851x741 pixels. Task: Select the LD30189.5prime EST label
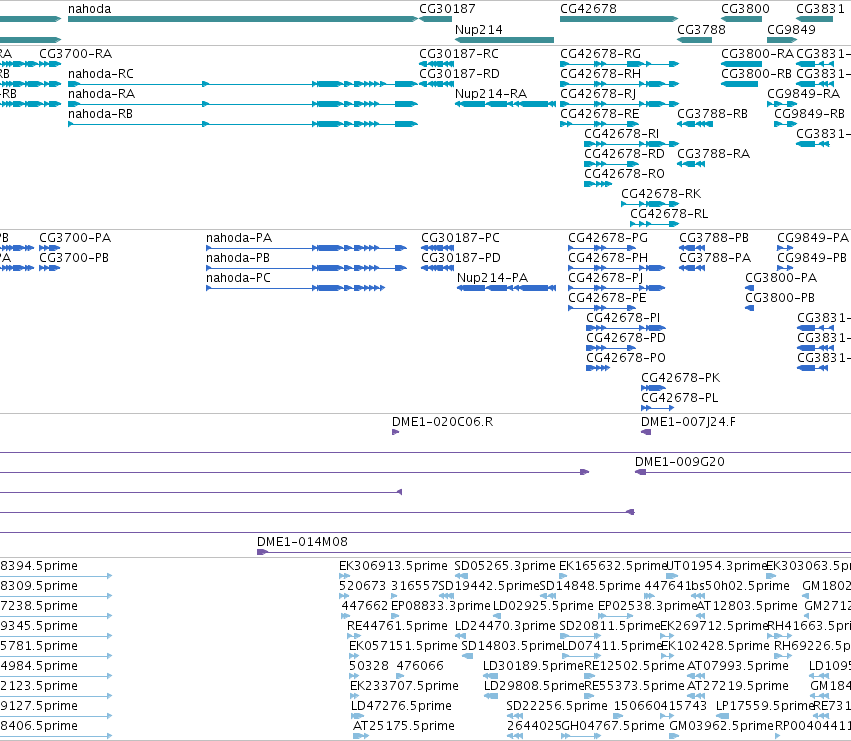pyautogui.click(x=533, y=666)
